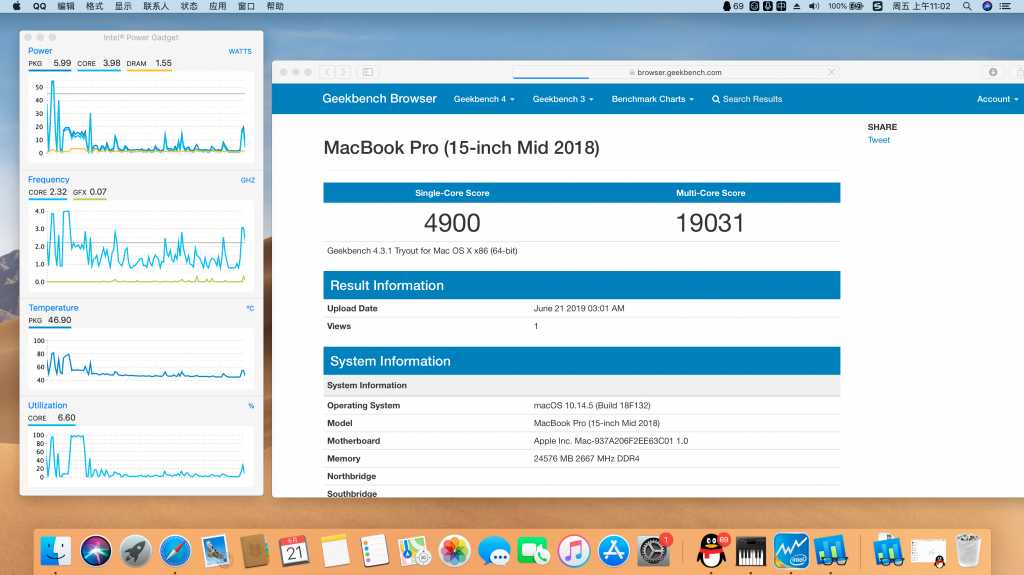The height and width of the screenshot is (575, 1024).
Task: Go back with Safari's back arrow
Action: [x=326, y=72]
